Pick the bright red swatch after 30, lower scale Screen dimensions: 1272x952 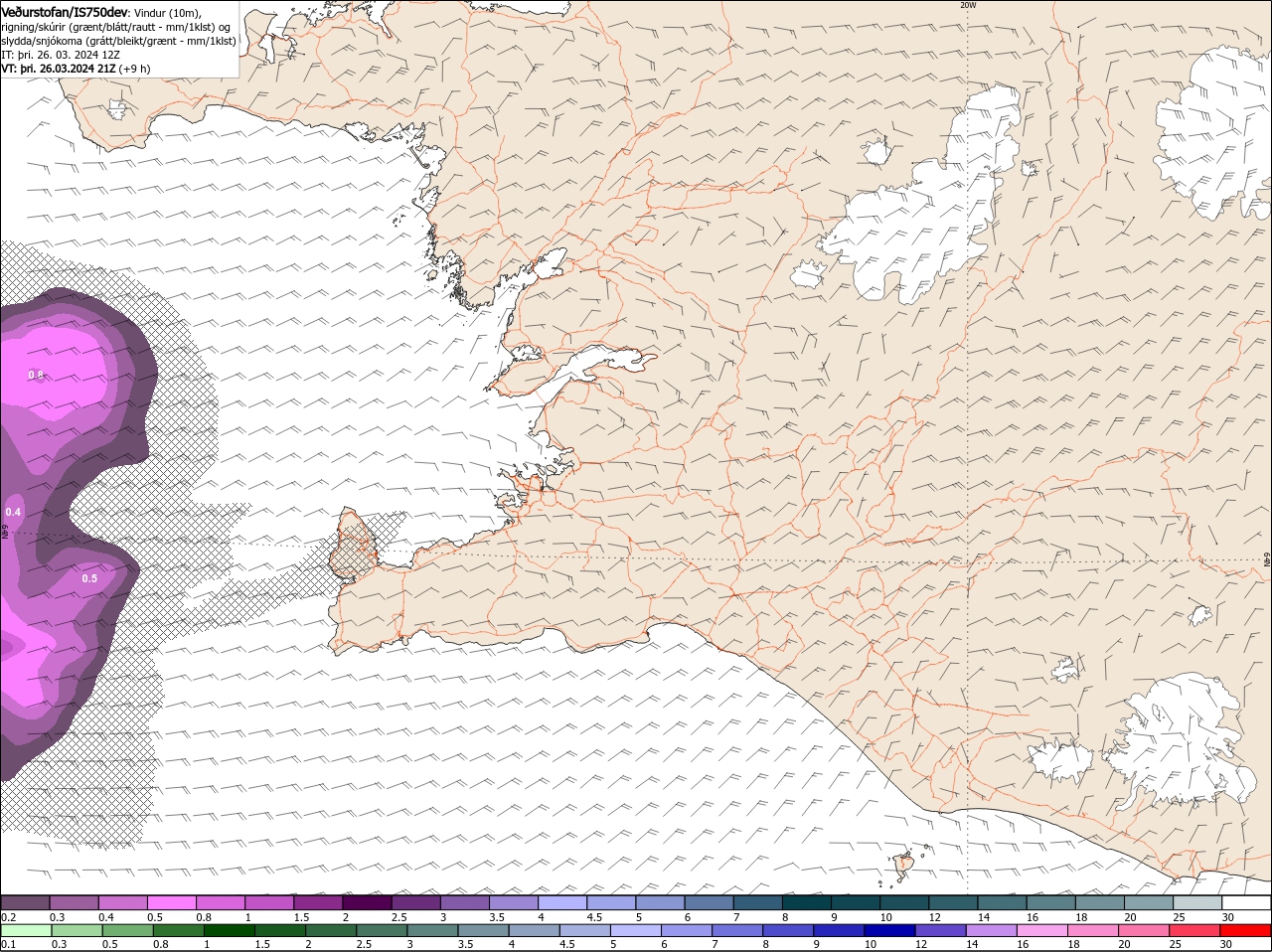point(1244,930)
